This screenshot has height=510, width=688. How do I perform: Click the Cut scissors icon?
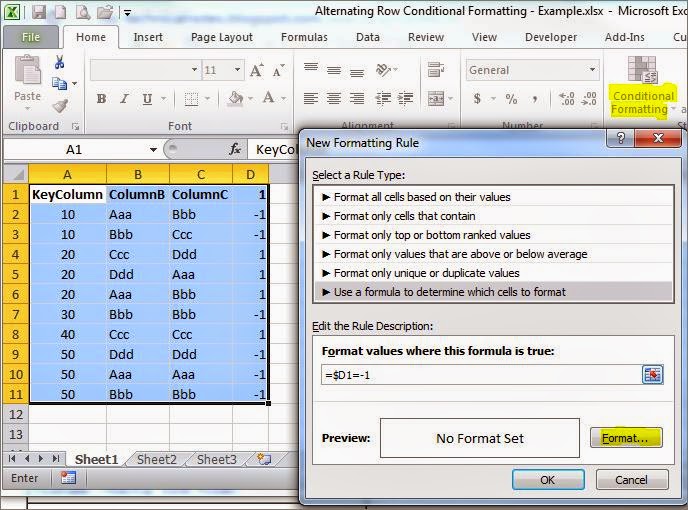[60, 62]
